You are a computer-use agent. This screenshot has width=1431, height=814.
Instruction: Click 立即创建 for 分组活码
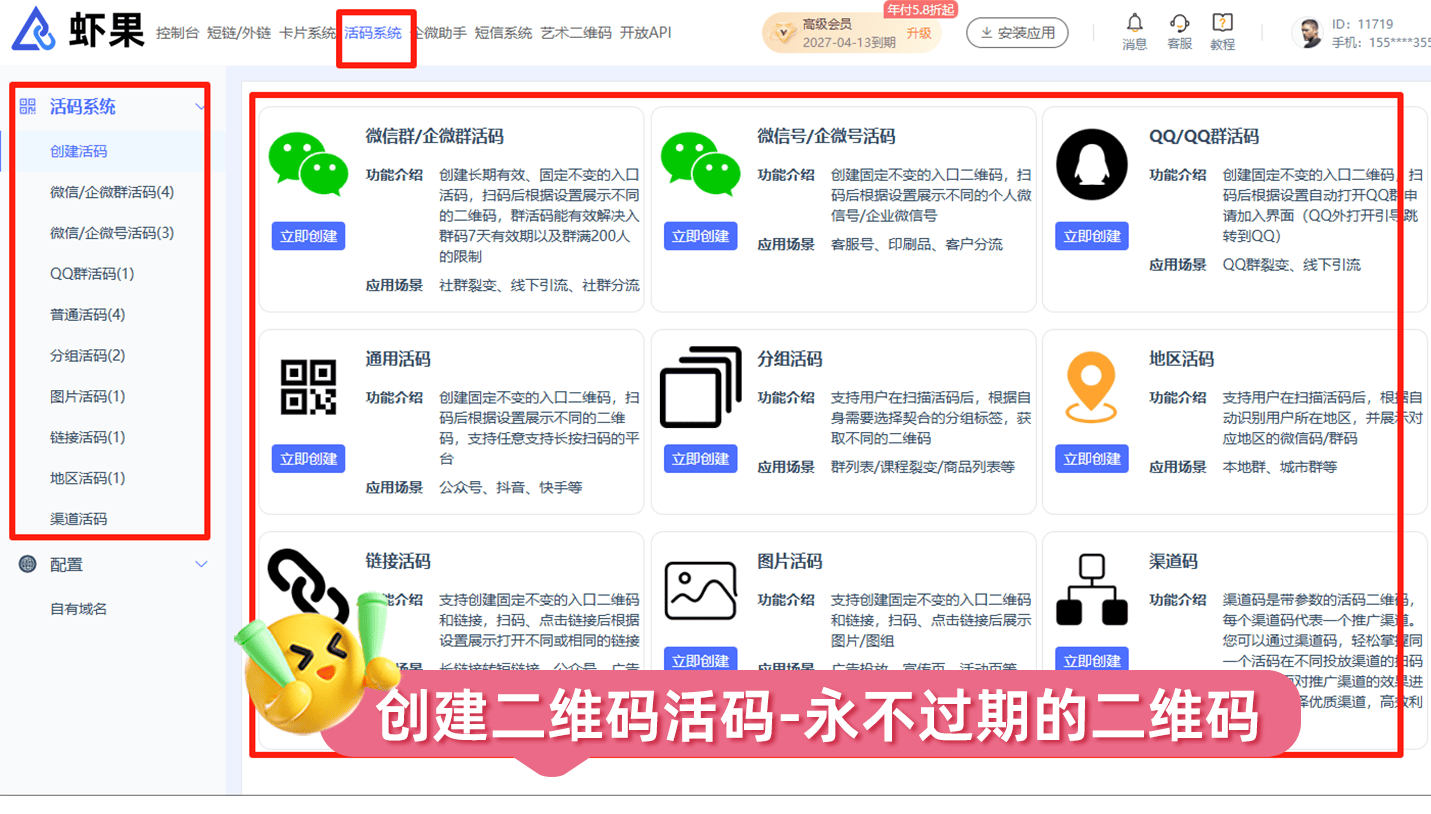(x=700, y=459)
